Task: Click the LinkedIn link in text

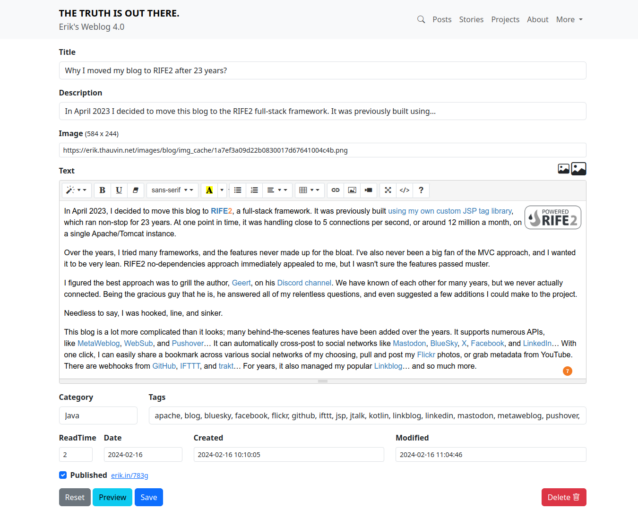Action: (537, 344)
